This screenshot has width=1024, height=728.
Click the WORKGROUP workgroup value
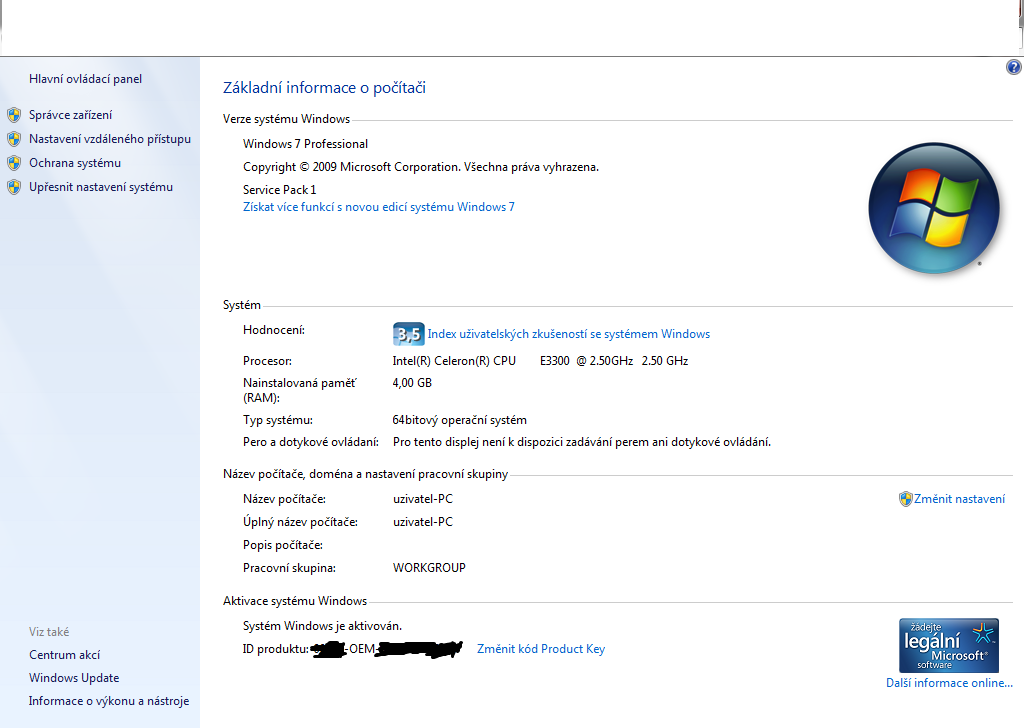coord(429,568)
